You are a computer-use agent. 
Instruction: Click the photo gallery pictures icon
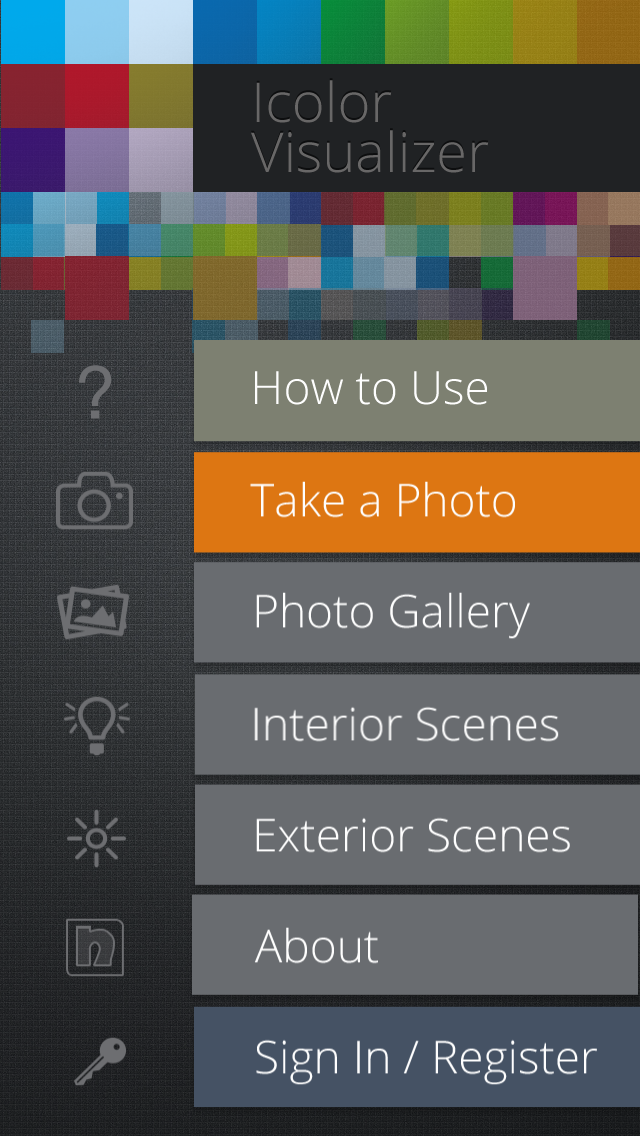click(x=94, y=612)
